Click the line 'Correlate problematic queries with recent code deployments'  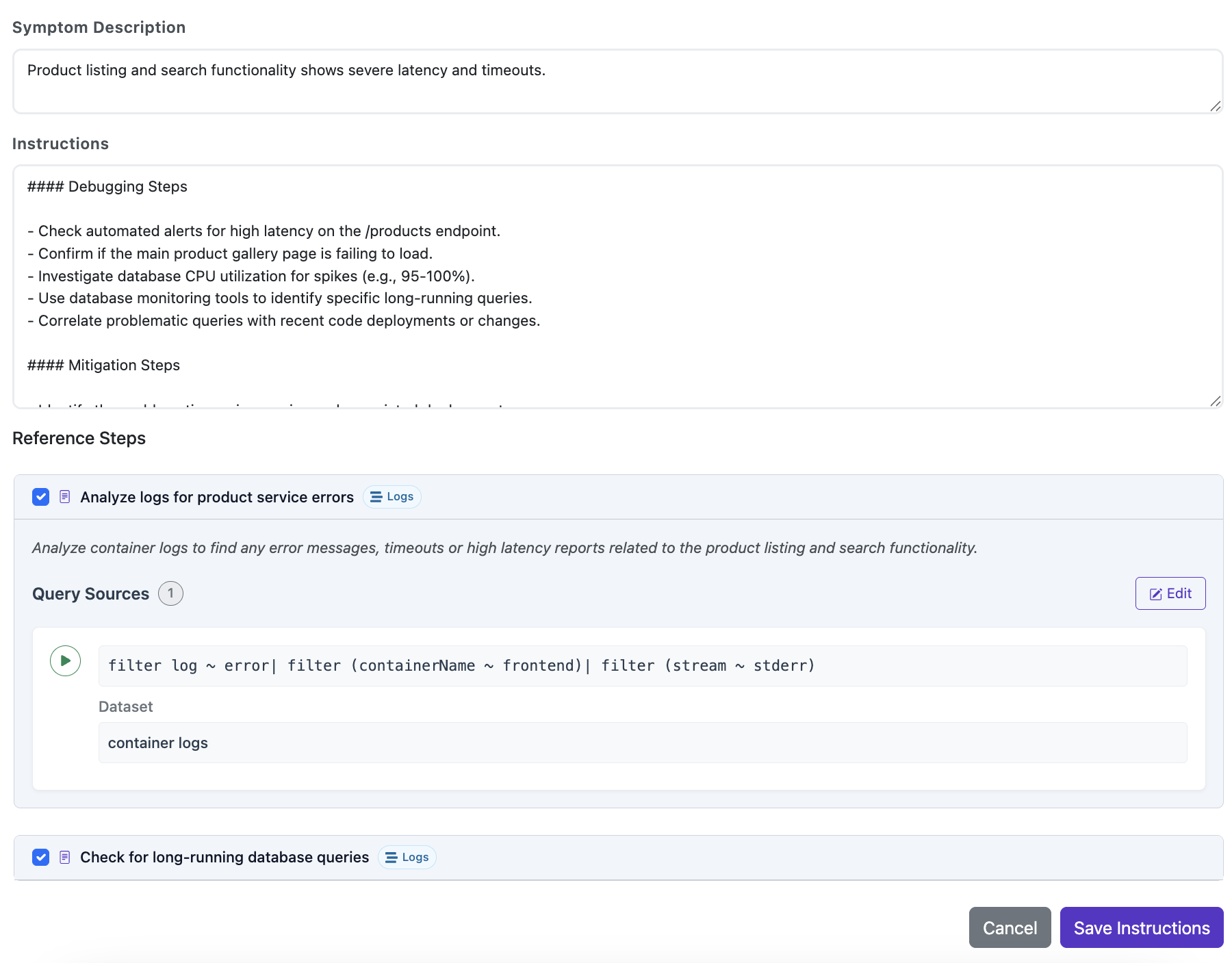pos(284,321)
